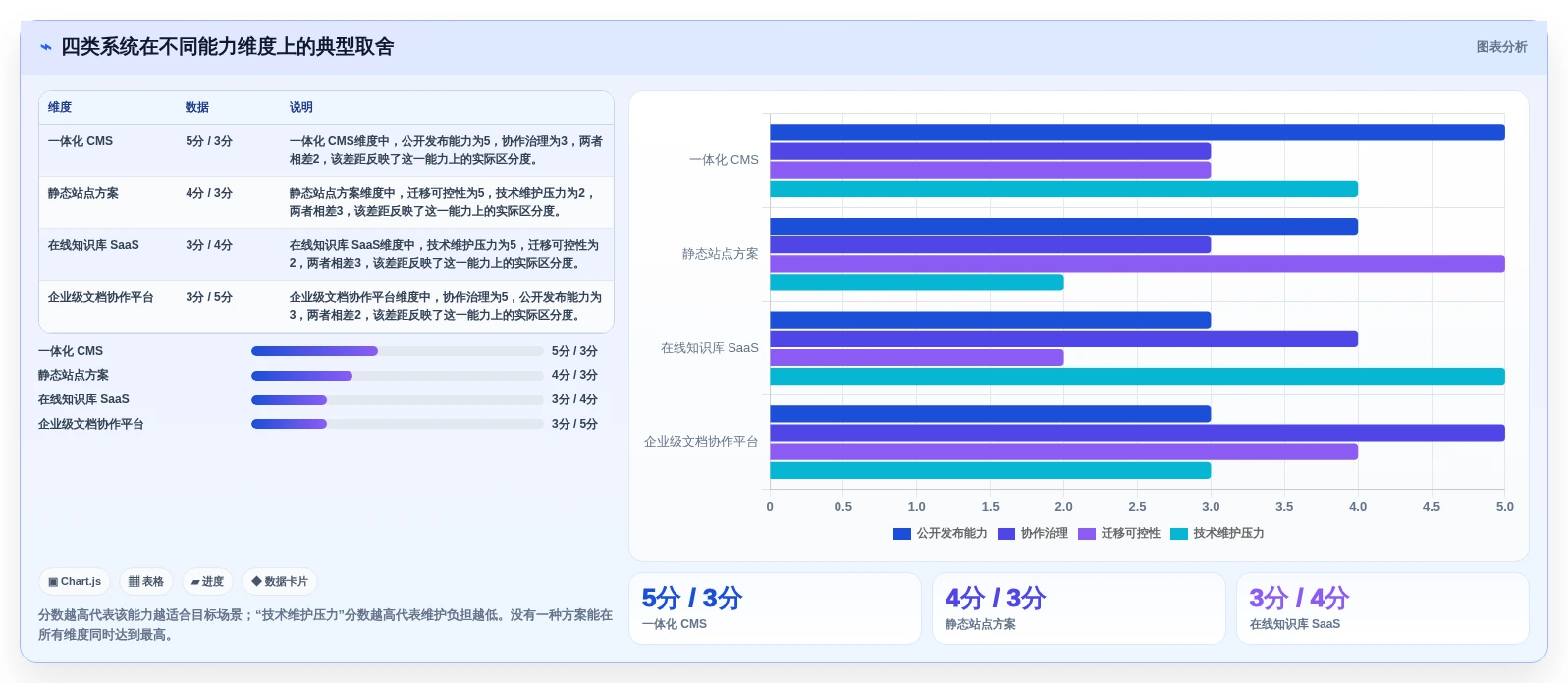Image resolution: width=1568 pixels, height=683 pixels.
Task: Click the 维度 column header
Action: [x=60, y=107]
